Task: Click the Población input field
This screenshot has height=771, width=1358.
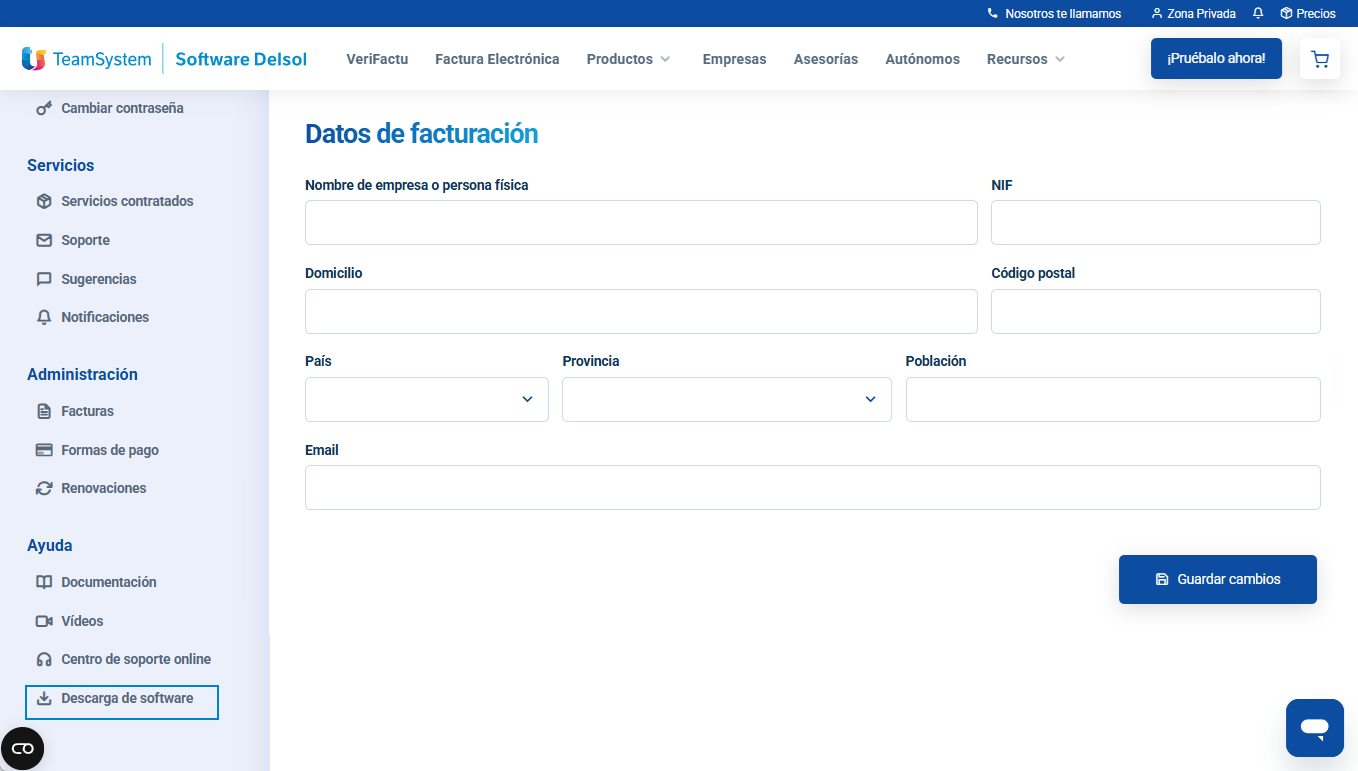Action: coord(1113,399)
